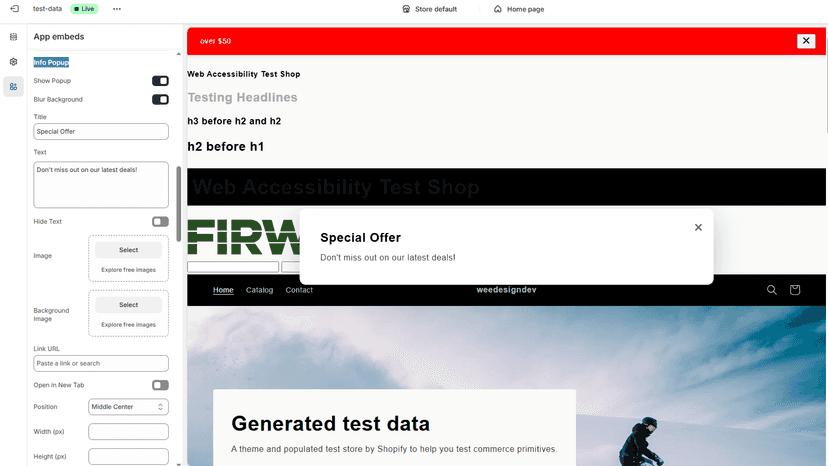Click the exit editor icon

click(x=14, y=8)
